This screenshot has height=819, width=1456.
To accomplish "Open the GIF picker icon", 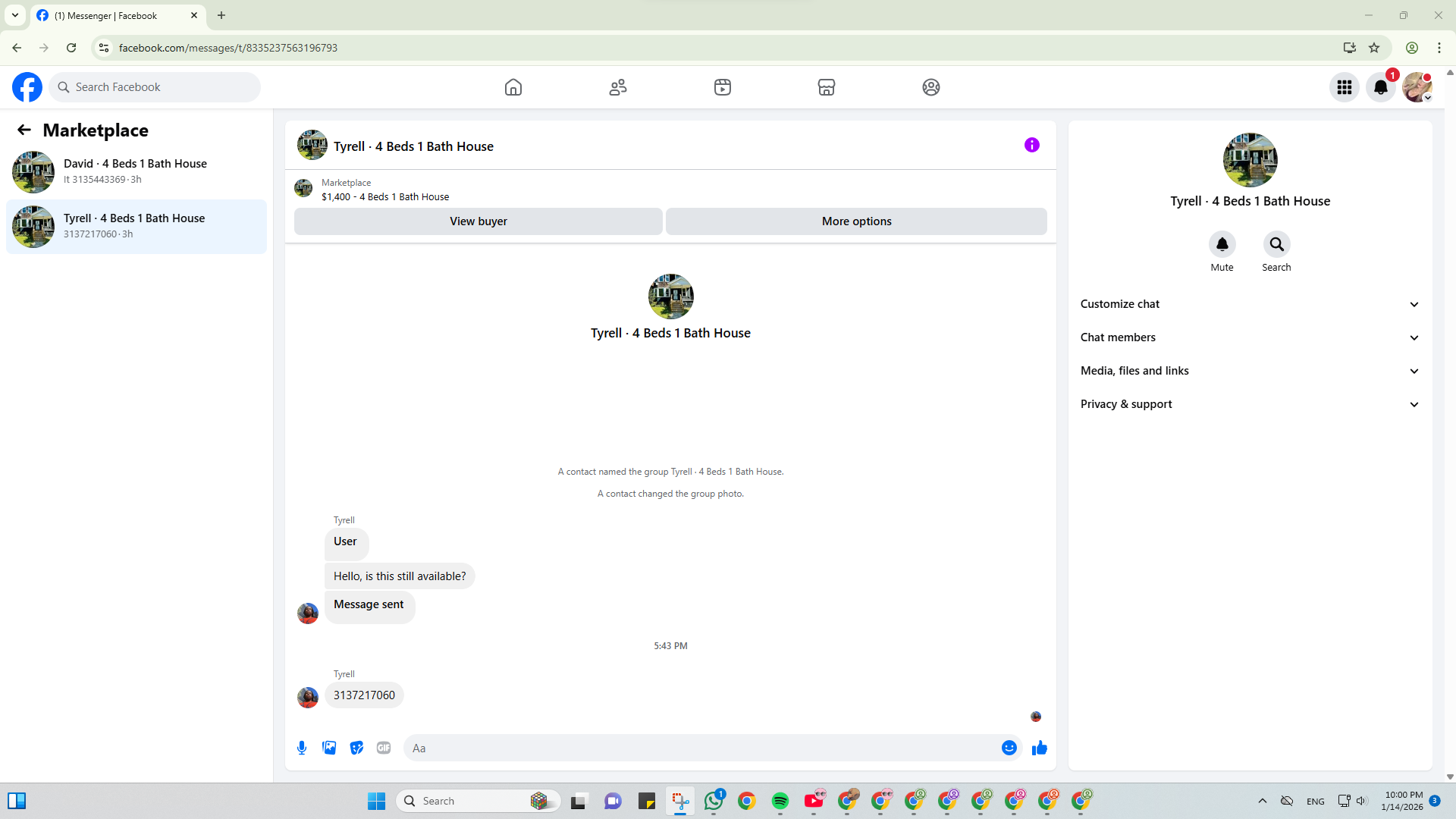I will (x=384, y=748).
